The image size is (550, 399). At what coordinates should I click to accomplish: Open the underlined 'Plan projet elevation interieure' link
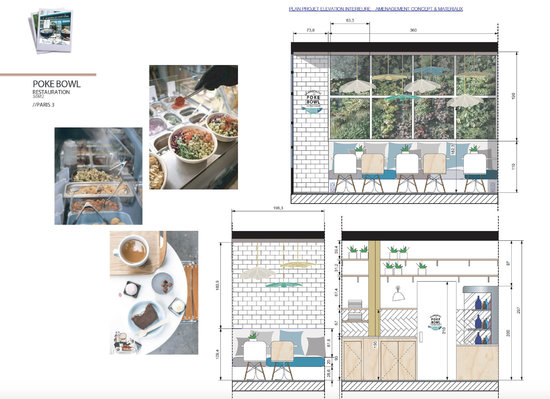376,9
